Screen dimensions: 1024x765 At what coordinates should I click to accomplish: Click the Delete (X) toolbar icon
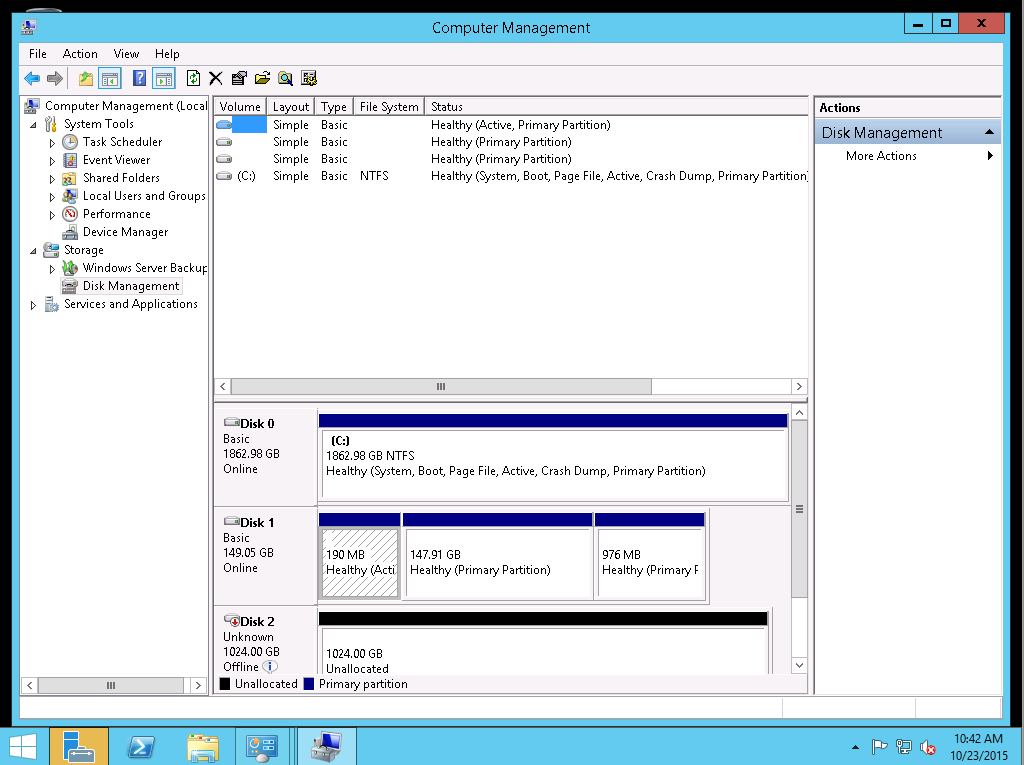(x=215, y=79)
